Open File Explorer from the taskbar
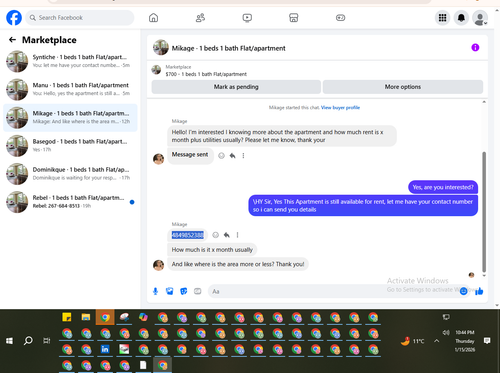 [x=86, y=317]
